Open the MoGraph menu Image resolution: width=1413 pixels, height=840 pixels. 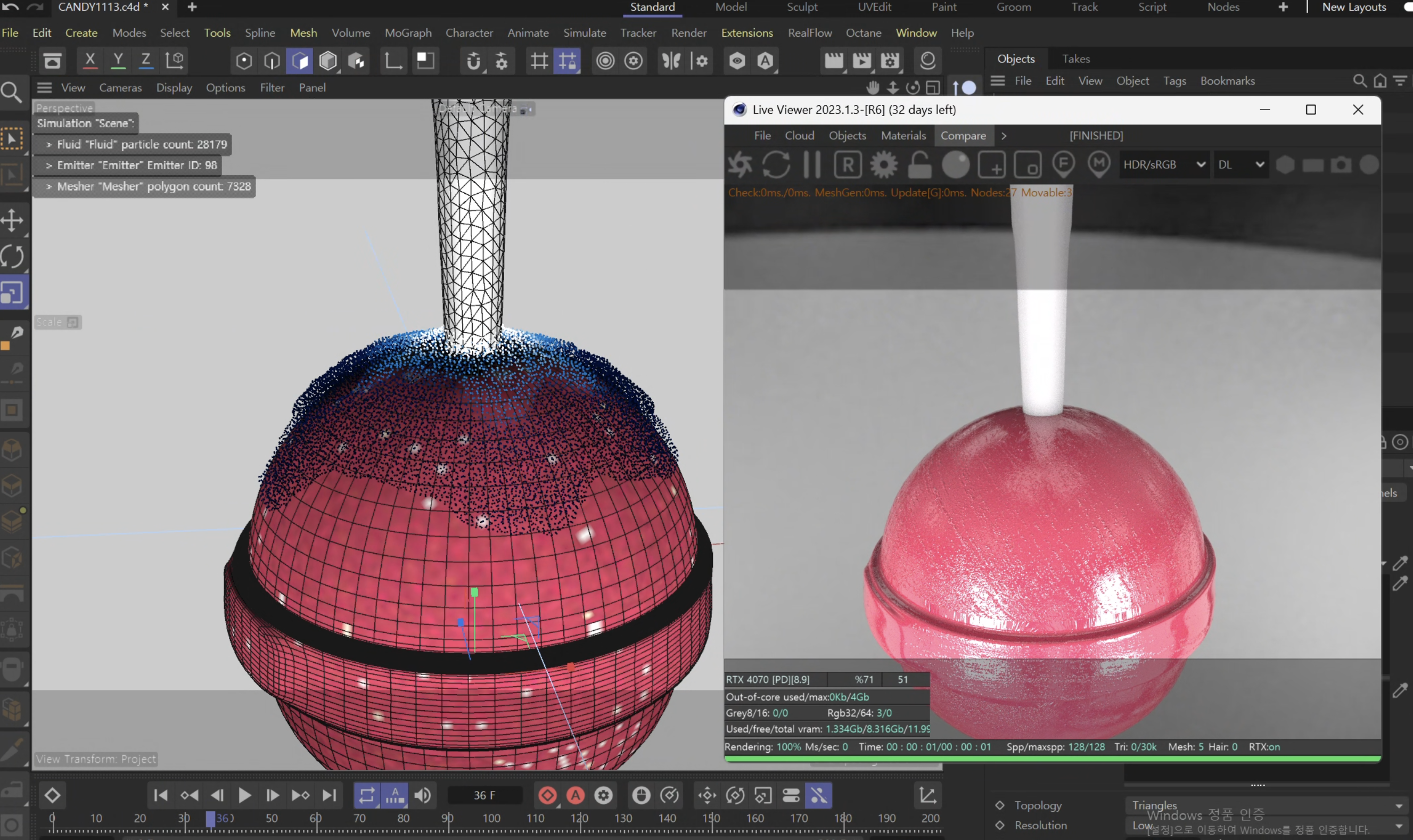point(408,33)
